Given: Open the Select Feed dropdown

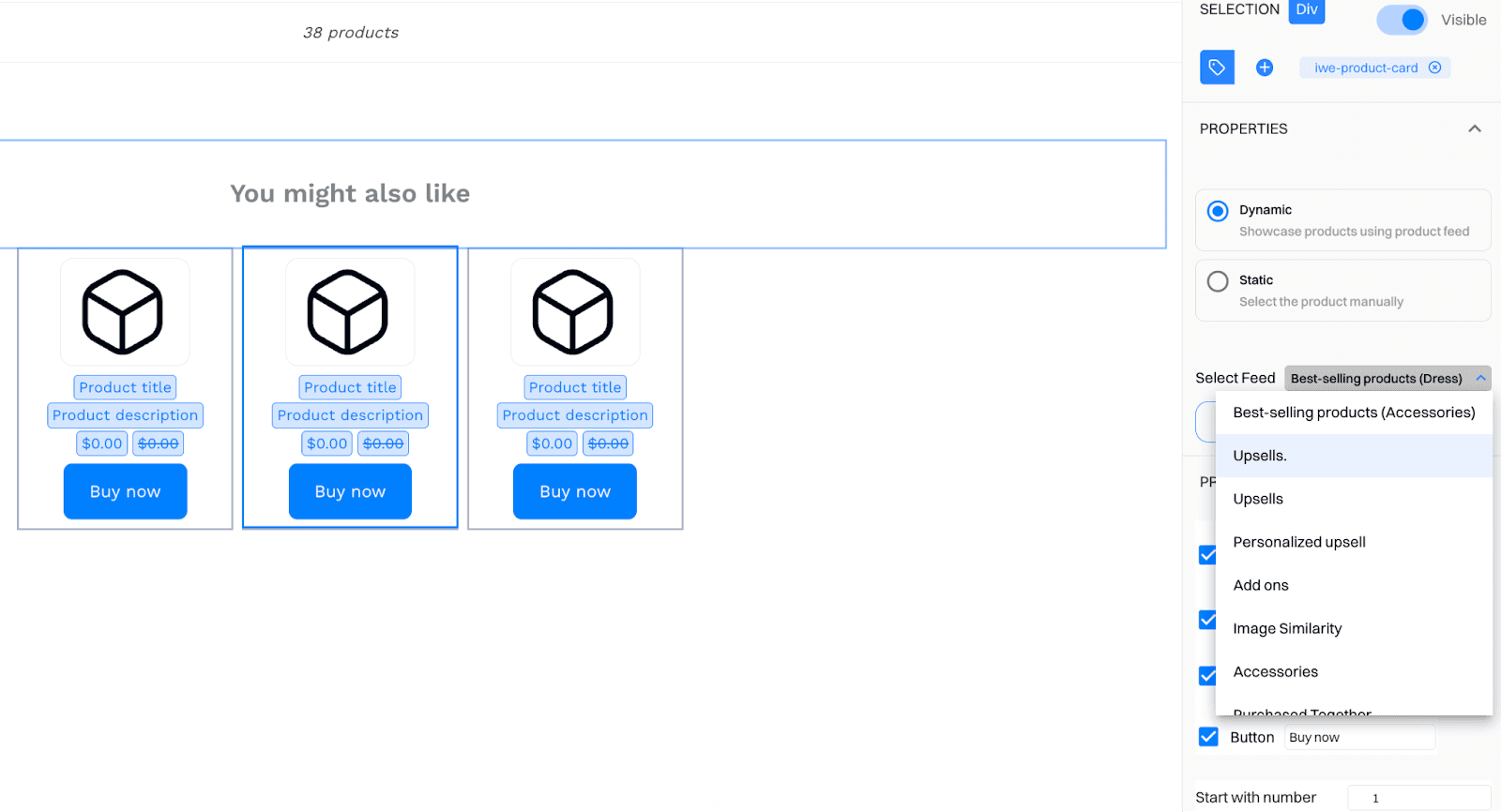Looking at the screenshot, I should [x=1387, y=378].
